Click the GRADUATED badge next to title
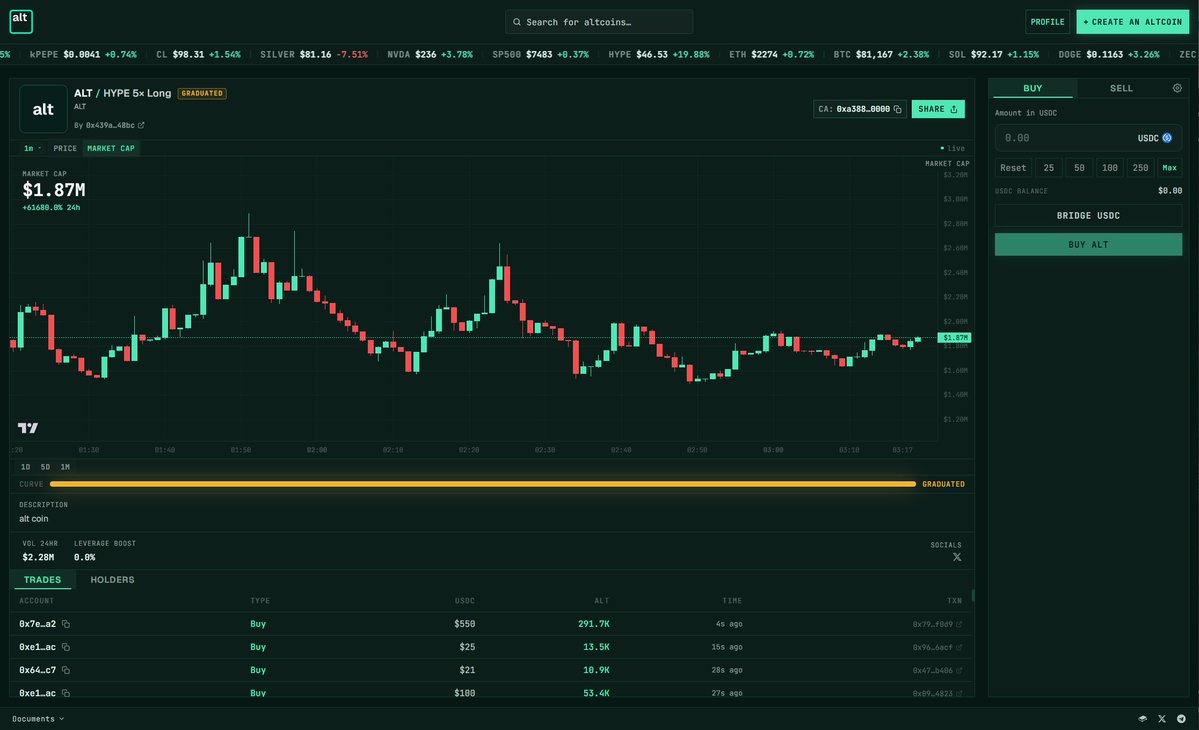Viewport: 1199px width, 730px height. click(202, 93)
